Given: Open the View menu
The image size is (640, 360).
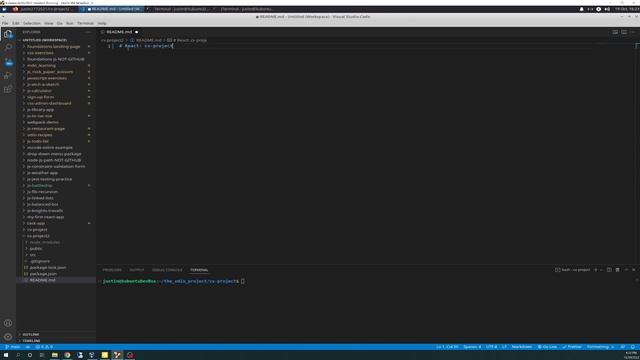Looking at the screenshot, I should click(x=49, y=23).
